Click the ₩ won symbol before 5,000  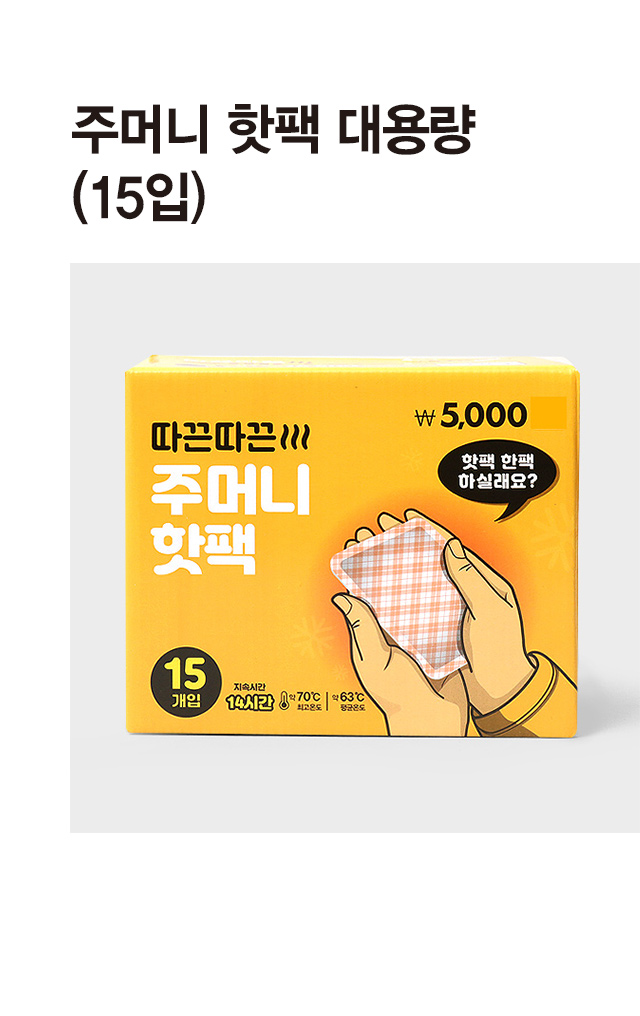click(424, 417)
